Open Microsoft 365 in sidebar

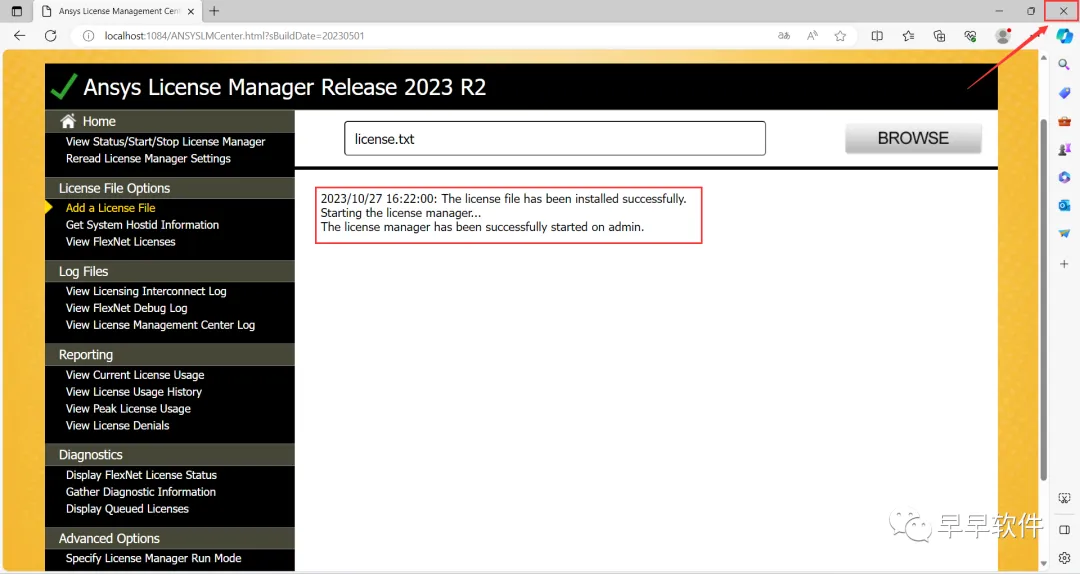(x=1064, y=177)
